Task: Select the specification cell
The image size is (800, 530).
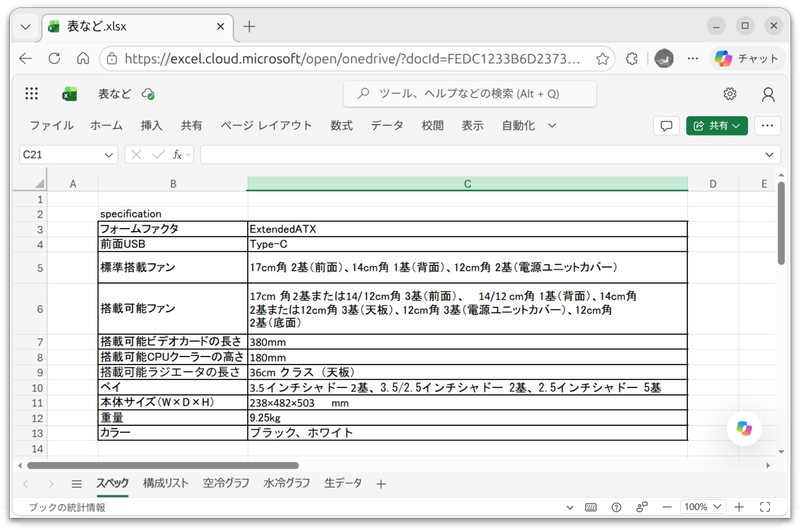Action: (173, 214)
